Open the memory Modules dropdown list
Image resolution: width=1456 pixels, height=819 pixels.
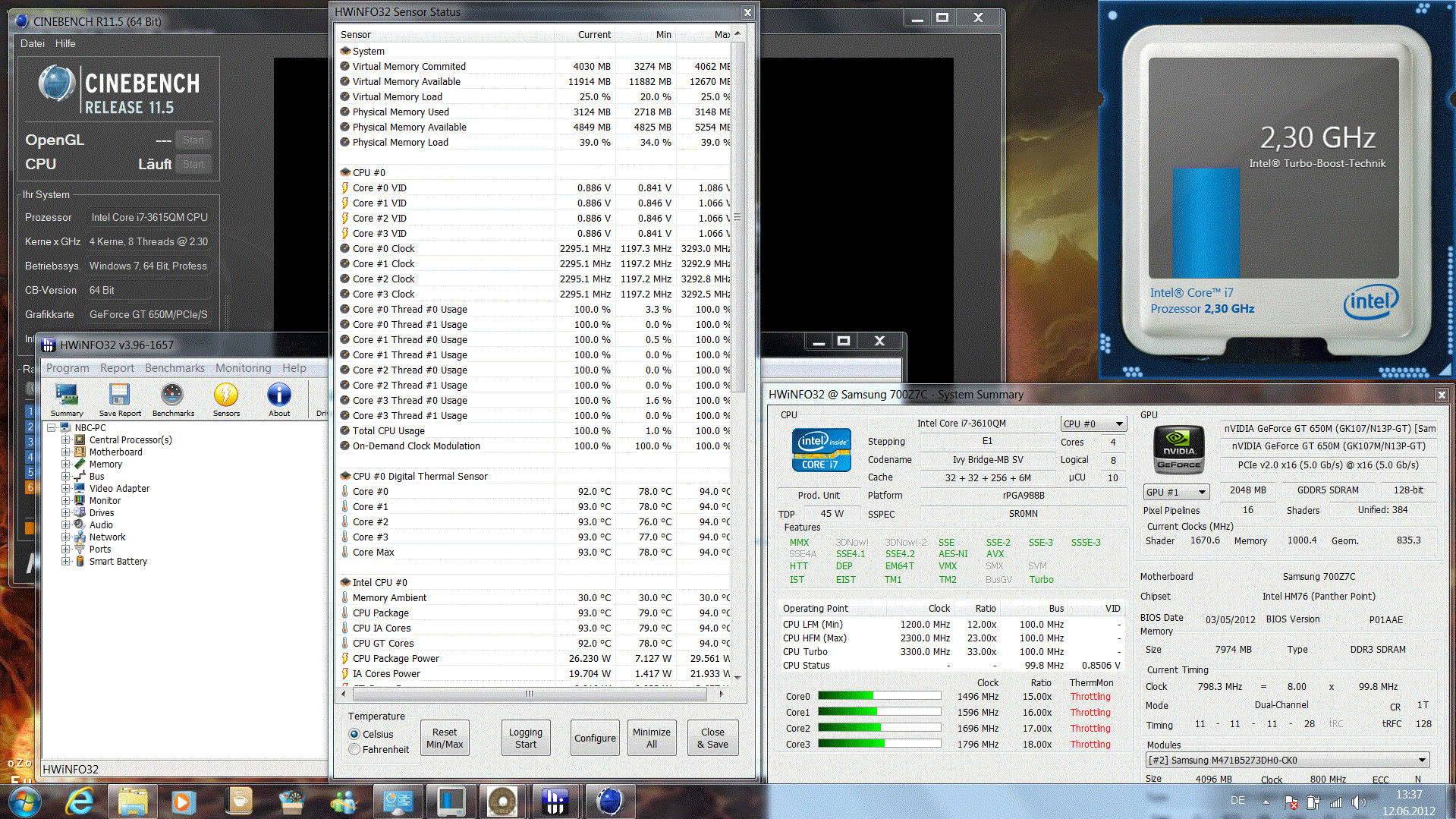pyautogui.click(x=1288, y=760)
